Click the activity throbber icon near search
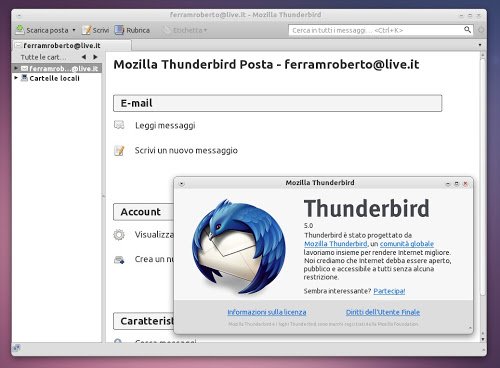 [481, 30]
